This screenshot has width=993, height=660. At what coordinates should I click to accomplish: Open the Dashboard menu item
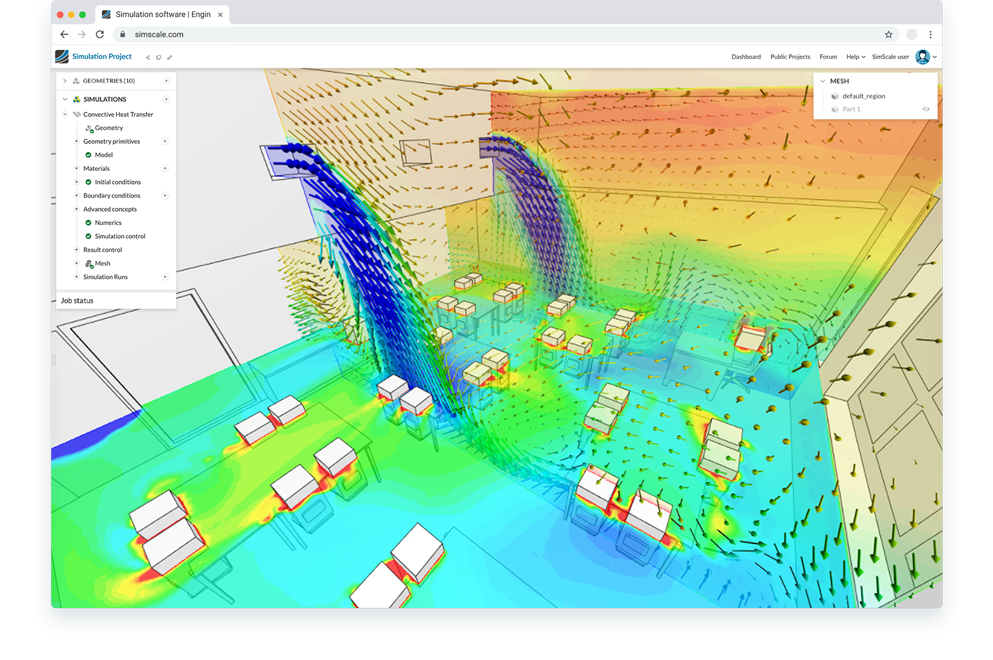[x=747, y=57]
